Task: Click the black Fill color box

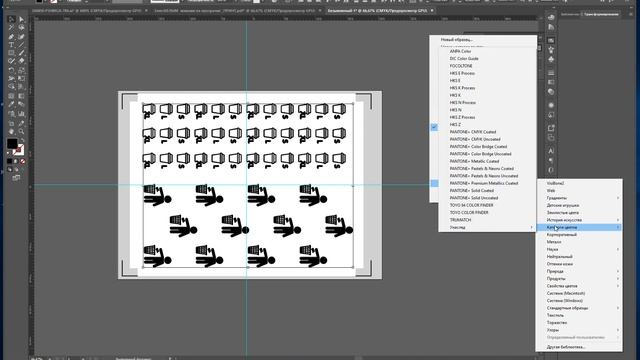Action: 12,143
